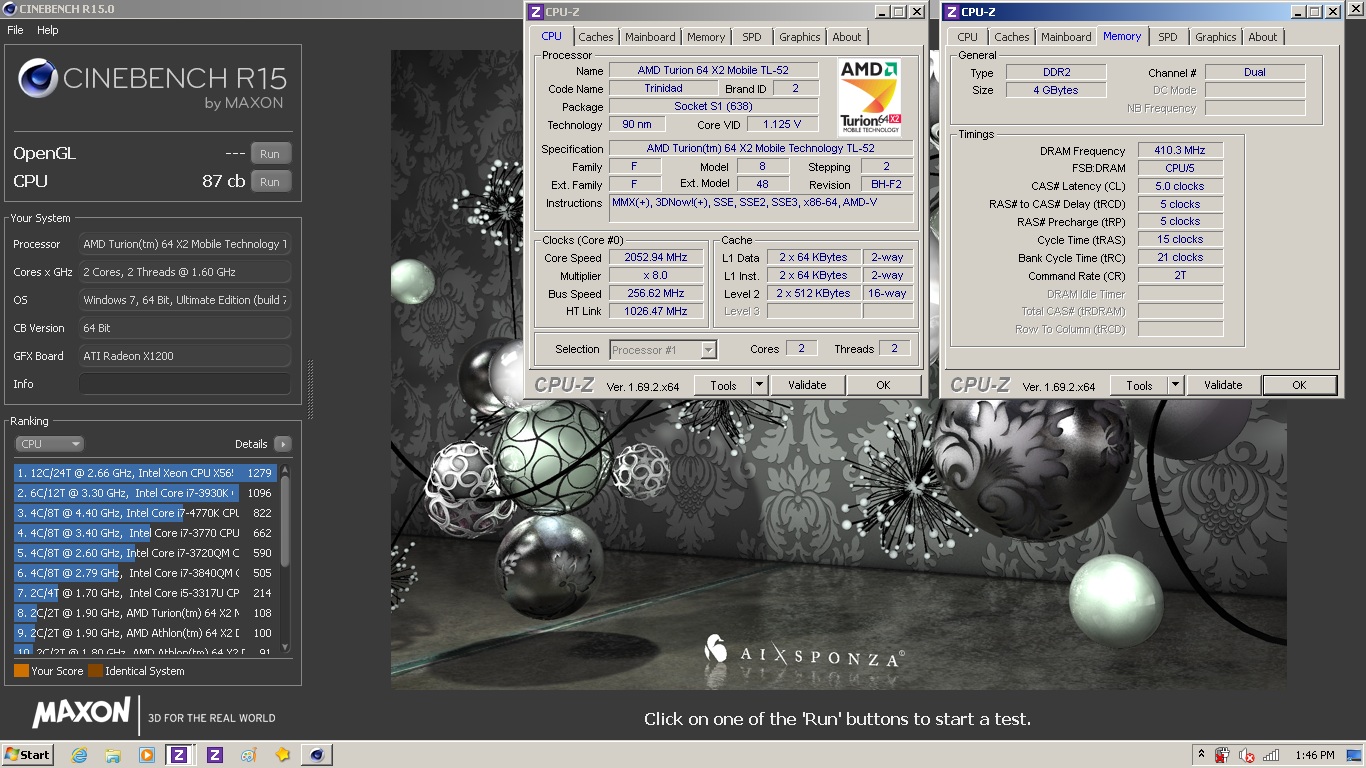Select ranking row Core i5-3317U 214
1366x768 pixels.
tap(146, 593)
